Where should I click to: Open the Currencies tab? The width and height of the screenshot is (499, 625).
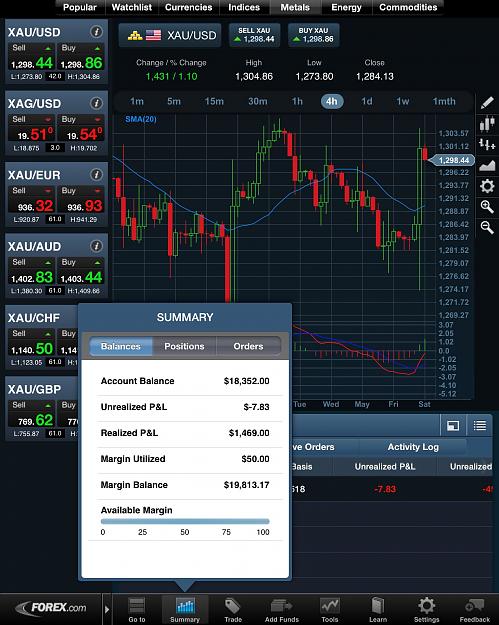coord(189,7)
